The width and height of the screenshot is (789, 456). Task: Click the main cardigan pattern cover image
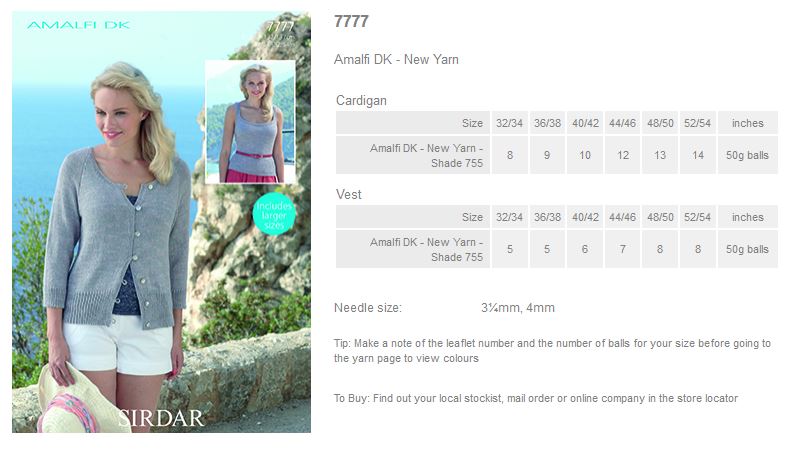[161, 222]
